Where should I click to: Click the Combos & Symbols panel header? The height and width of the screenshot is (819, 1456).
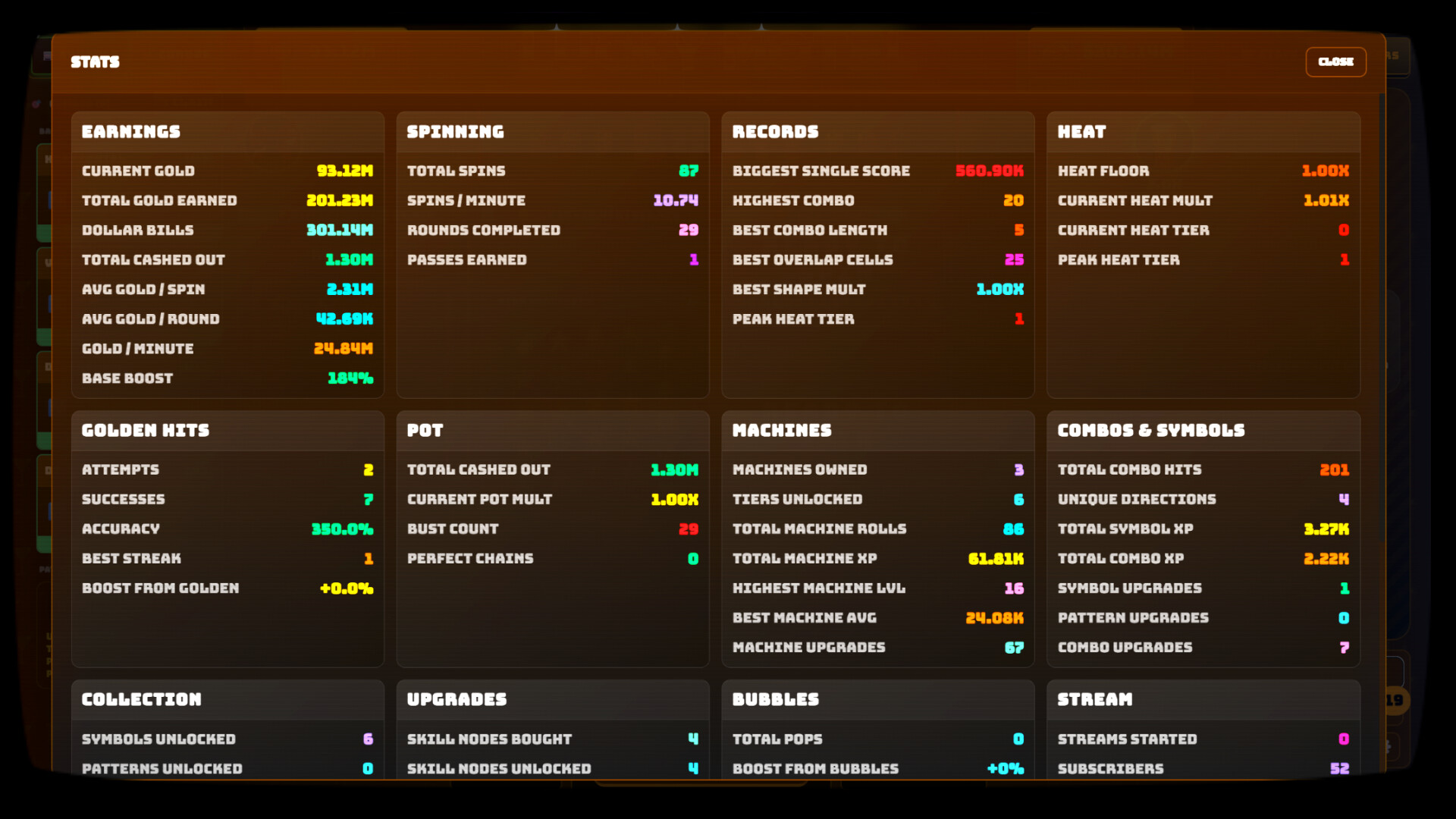[1150, 430]
